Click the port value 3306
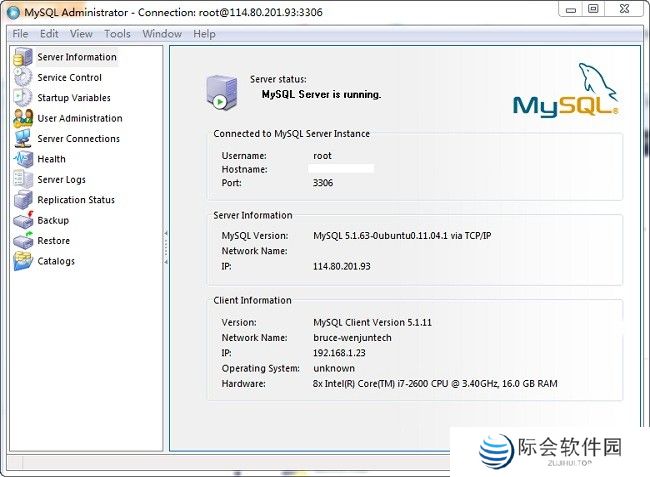Image resolution: width=650 pixels, height=477 pixels. point(323,183)
